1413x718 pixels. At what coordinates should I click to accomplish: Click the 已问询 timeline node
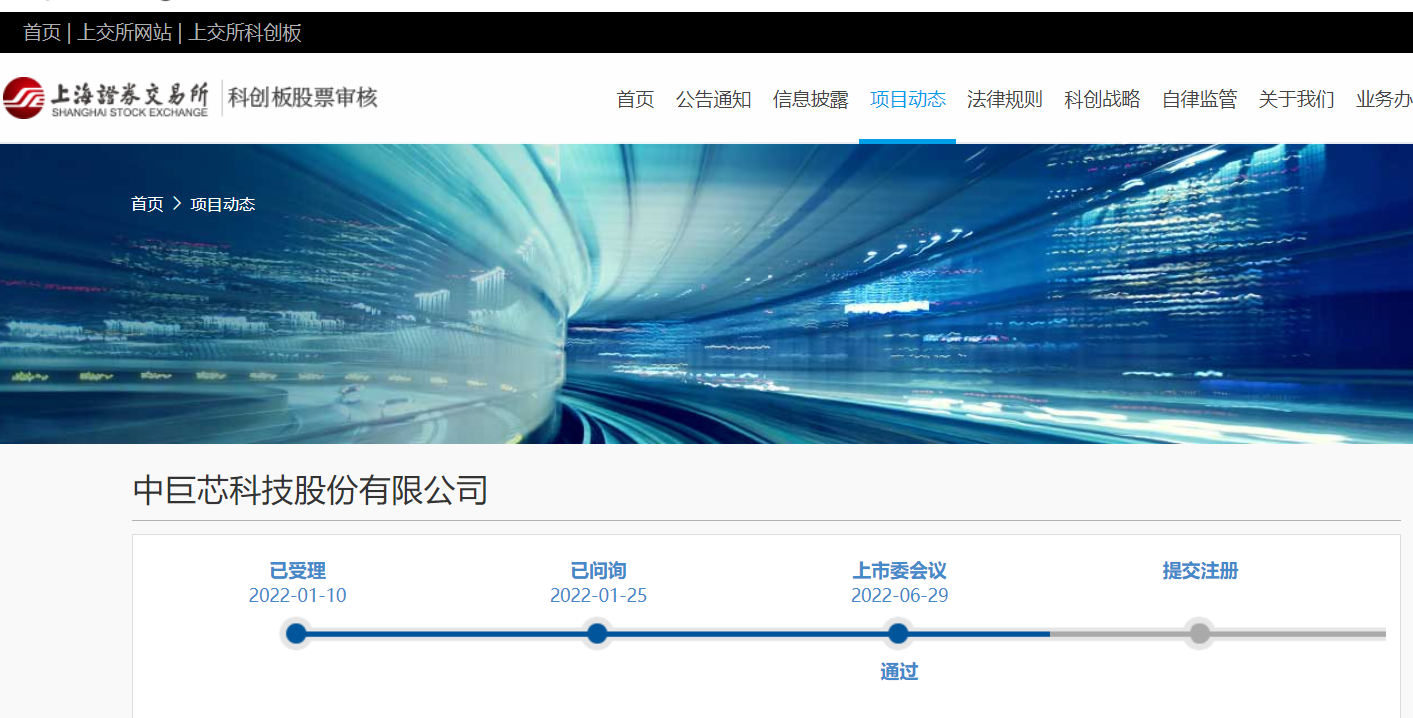point(597,633)
